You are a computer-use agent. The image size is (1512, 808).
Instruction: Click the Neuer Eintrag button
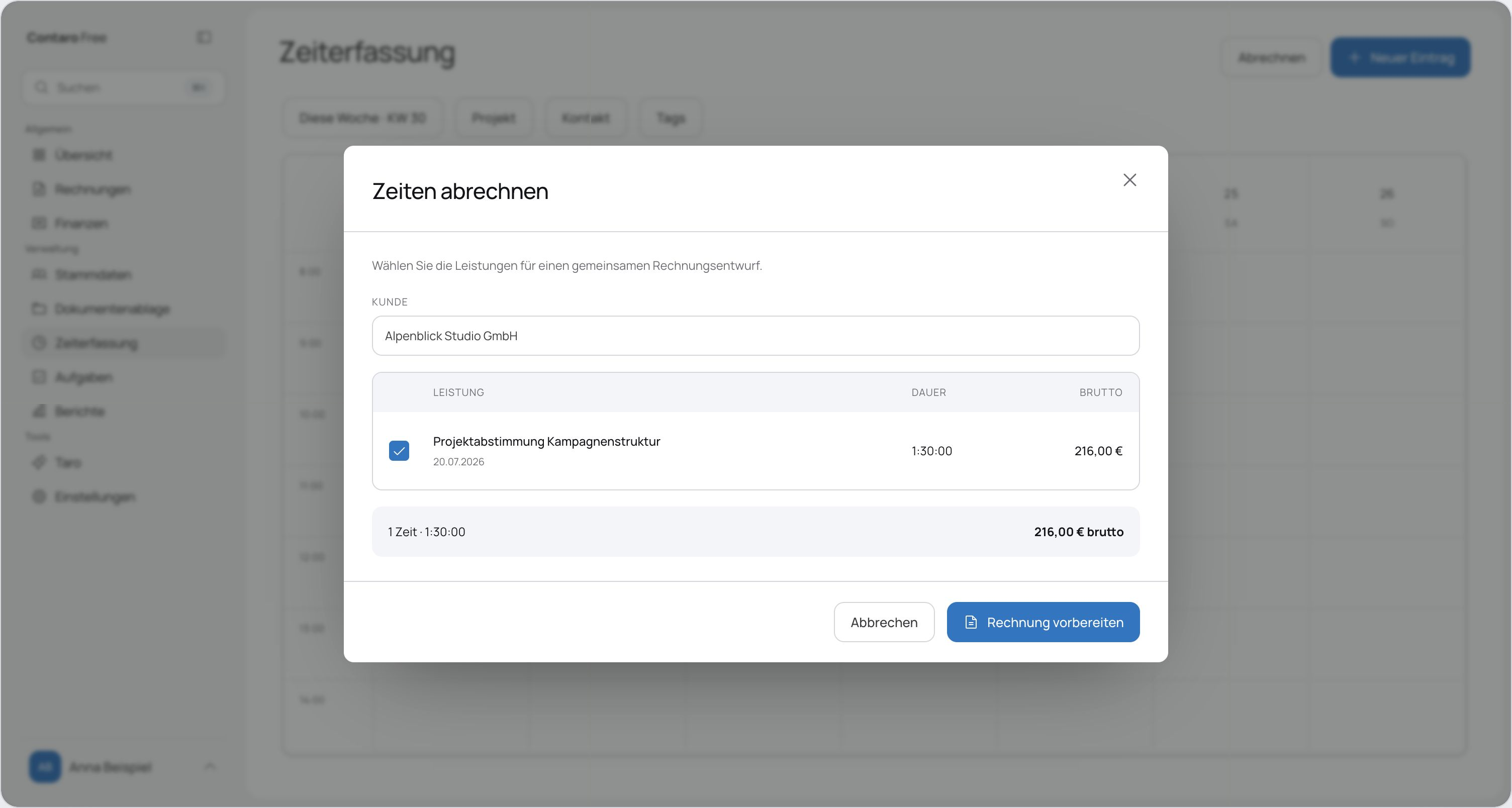(x=1400, y=57)
